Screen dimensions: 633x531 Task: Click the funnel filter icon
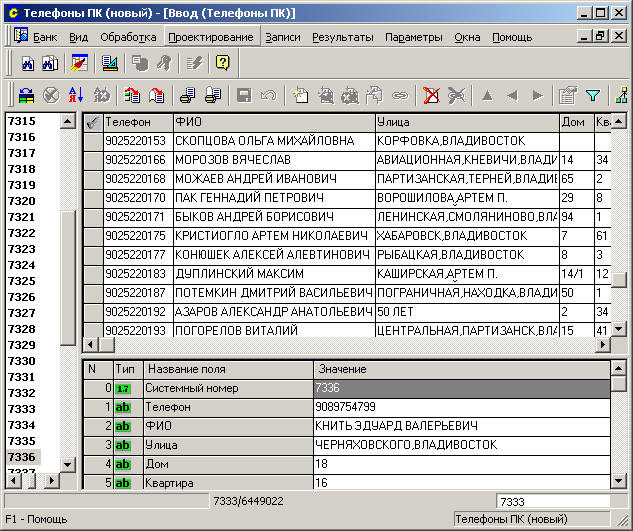593,96
